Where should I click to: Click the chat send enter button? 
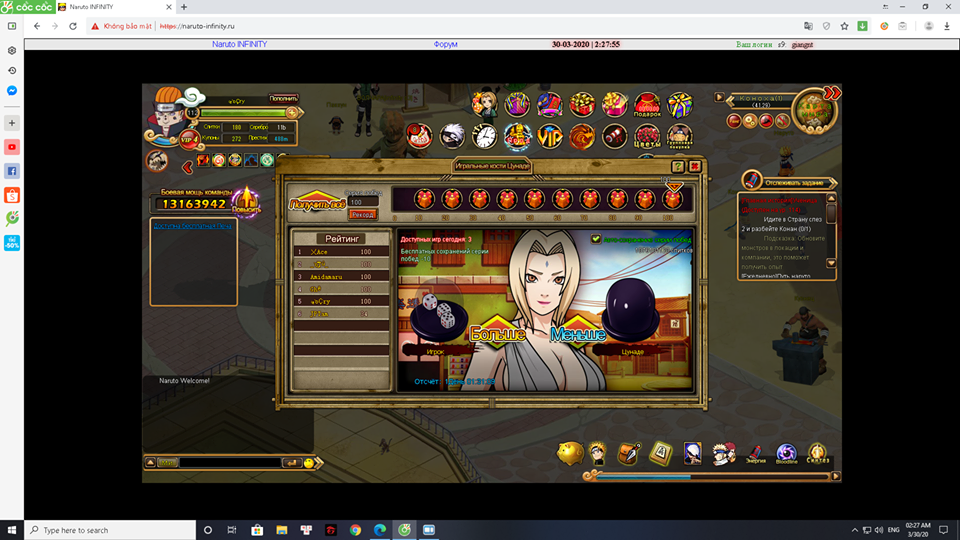pyautogui.click(x=292, y=463)
